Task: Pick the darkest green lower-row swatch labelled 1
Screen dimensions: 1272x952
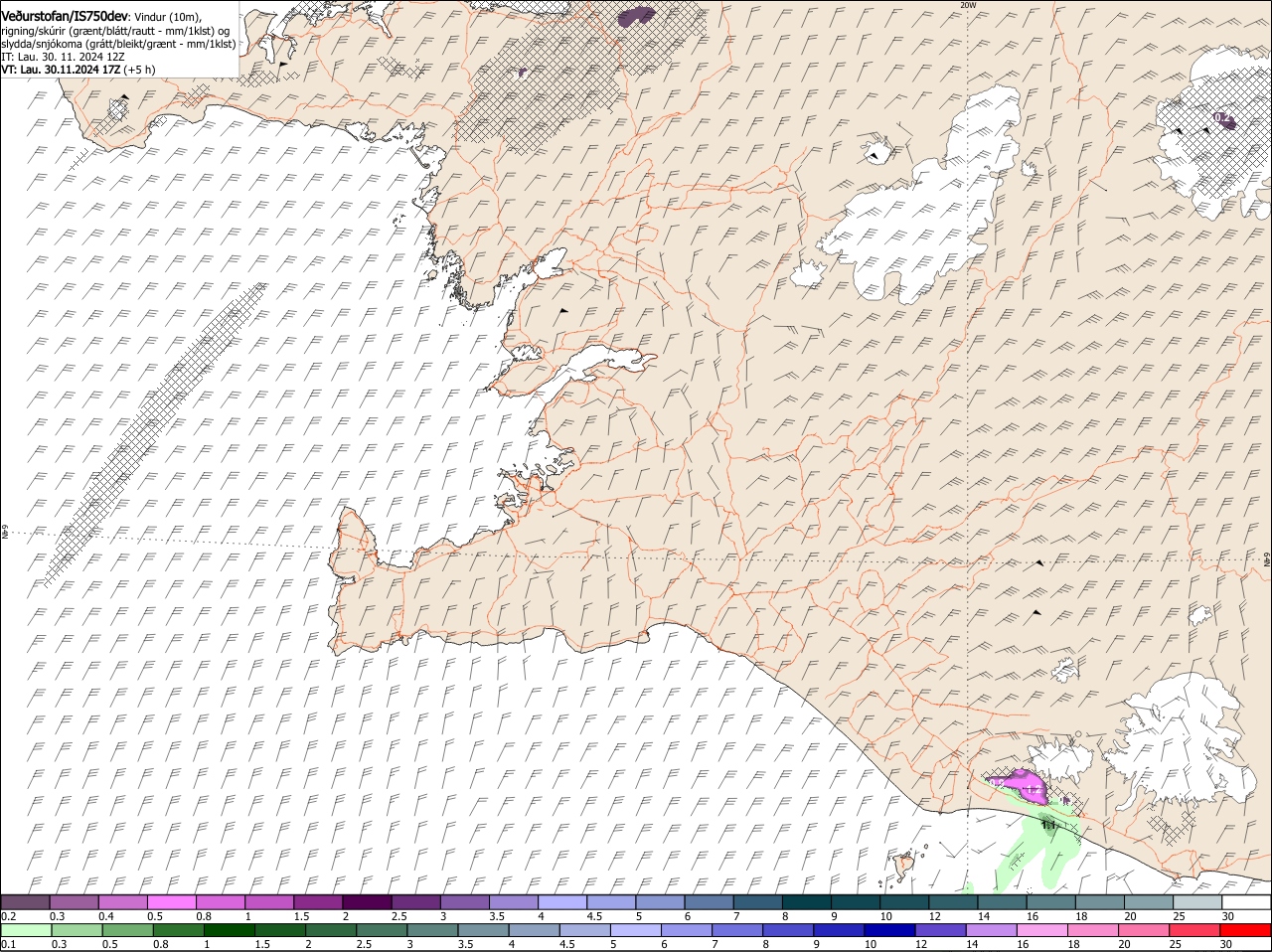Action: click(228, 931)
